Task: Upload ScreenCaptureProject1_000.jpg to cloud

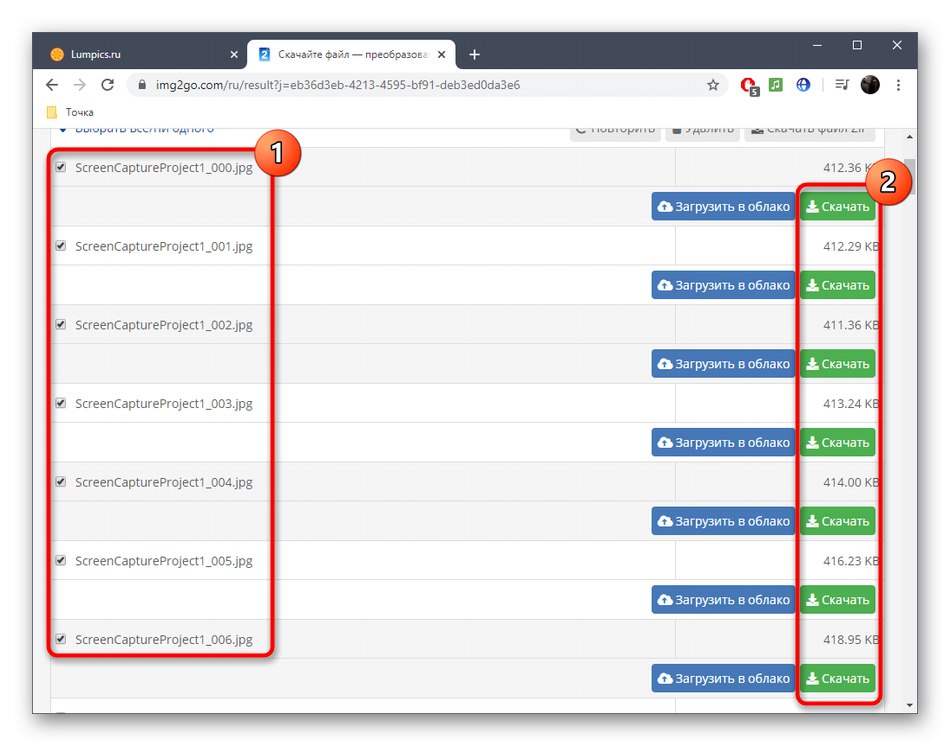Action: point(723,207)
